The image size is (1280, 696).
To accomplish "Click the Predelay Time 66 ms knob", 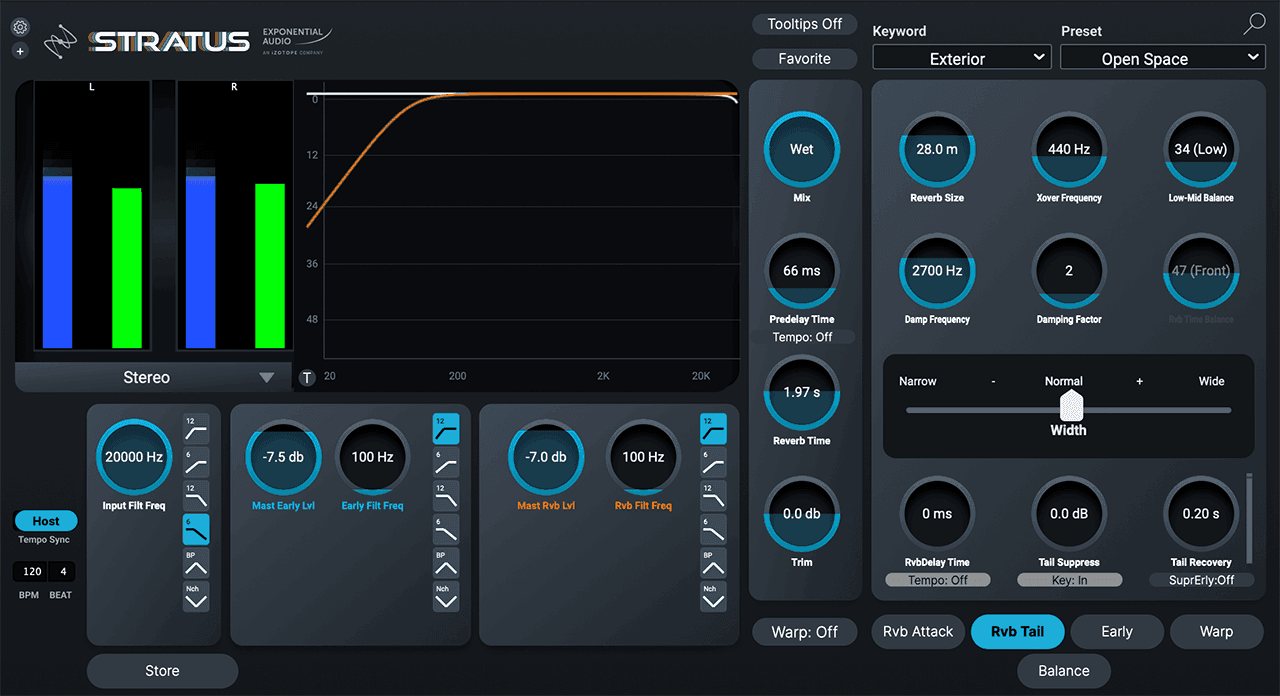I will click(802, 271).
